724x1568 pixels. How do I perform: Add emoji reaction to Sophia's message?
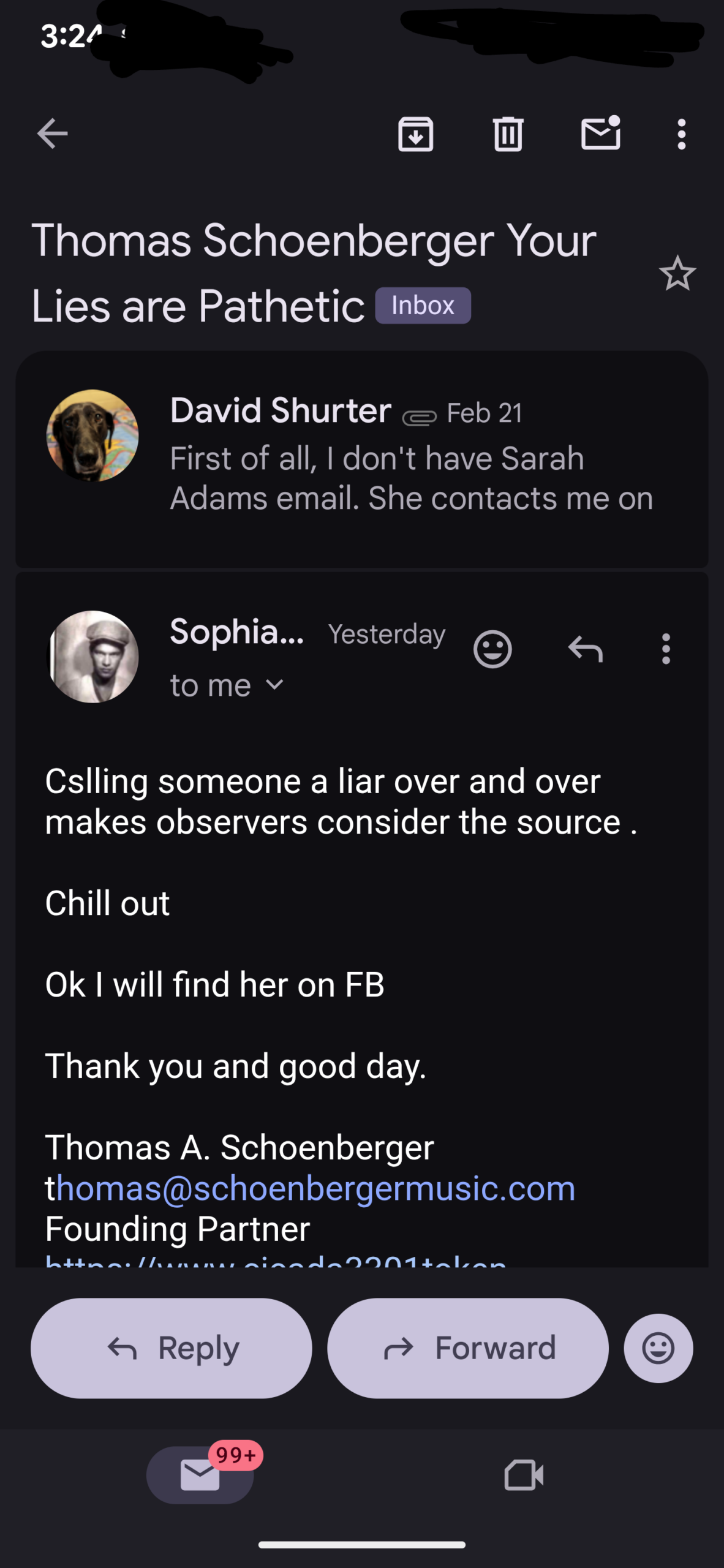tap(492, 649)
